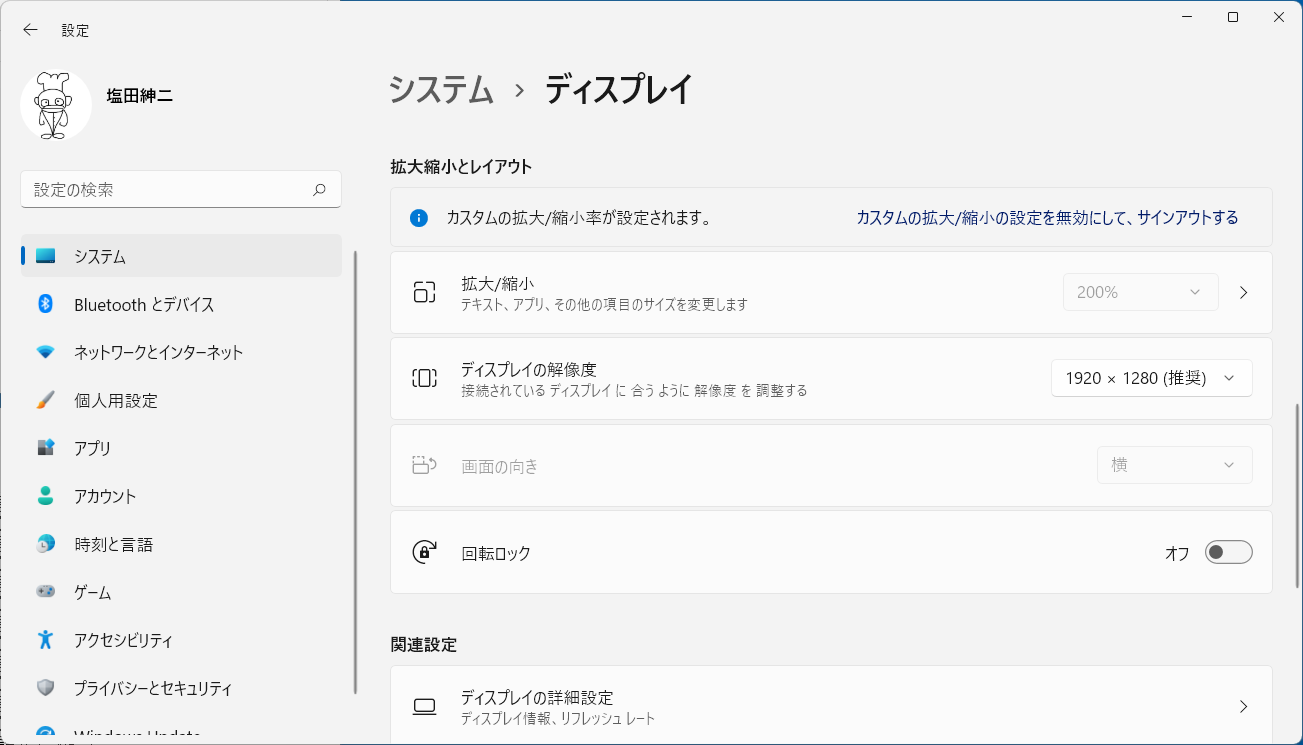Open the アクセシビリティ settings page
Screen dimensions: 1303x745
181,640
